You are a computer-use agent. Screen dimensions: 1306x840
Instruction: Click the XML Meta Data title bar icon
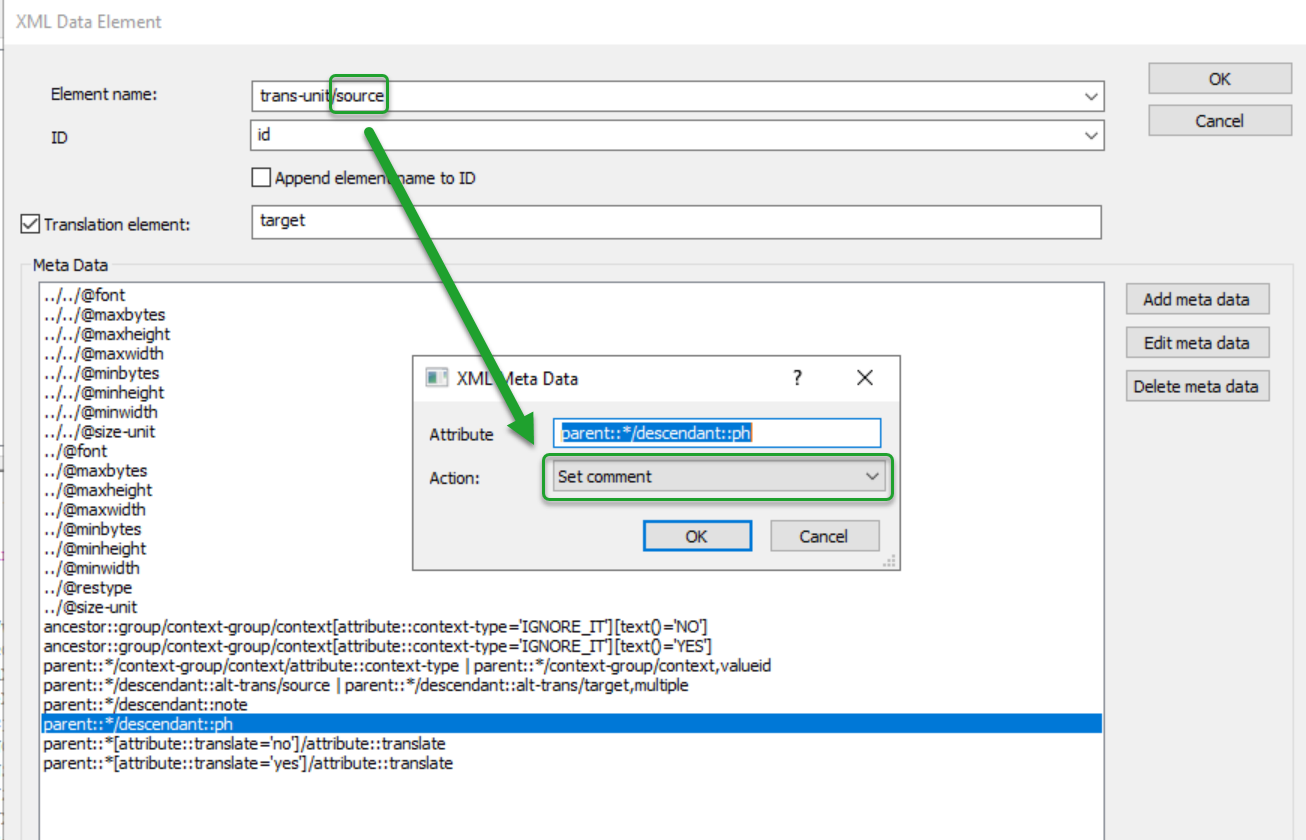click(x=435, y=378)
